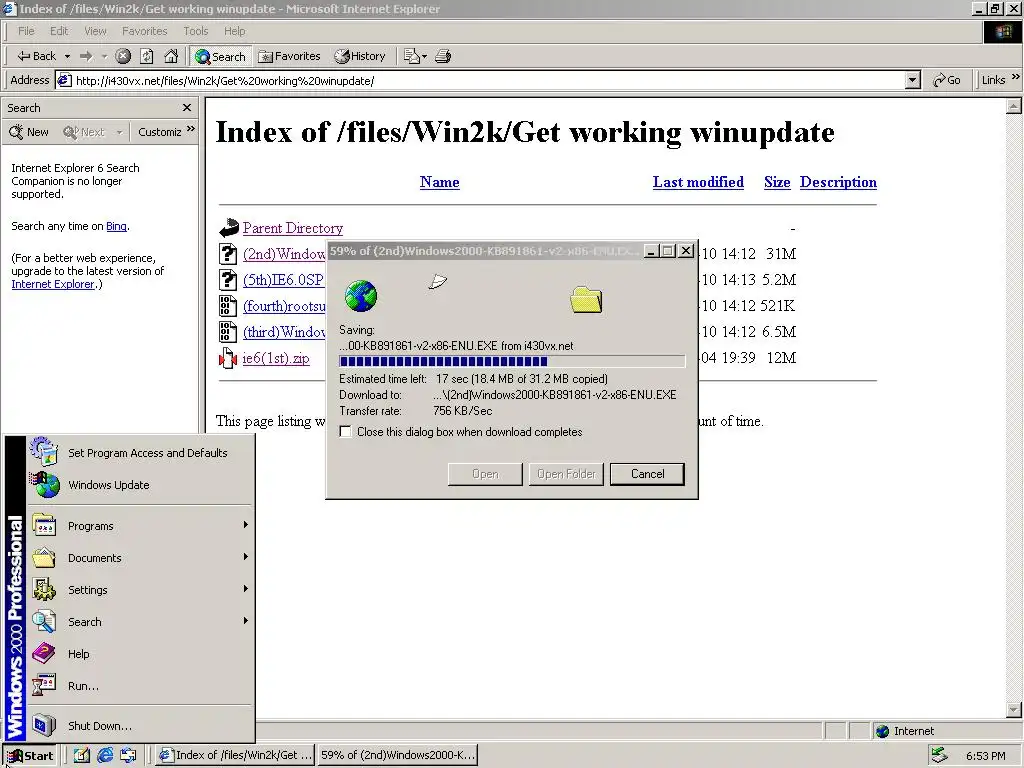Screen dimensions: 1024x768
Task: Open the Favorites menu in the menu bar
Action: click(144, 31)
